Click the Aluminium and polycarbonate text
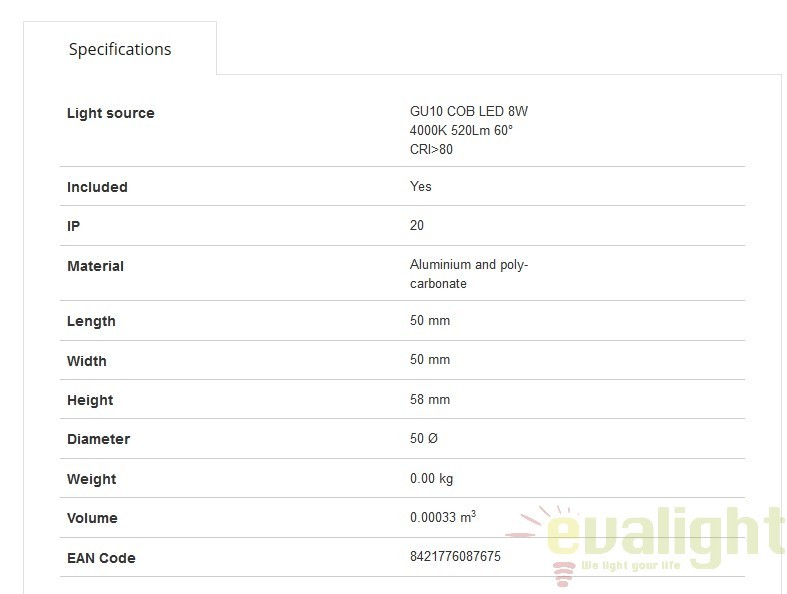The height and width of the screenshot is (594, 787). [469, 274]
